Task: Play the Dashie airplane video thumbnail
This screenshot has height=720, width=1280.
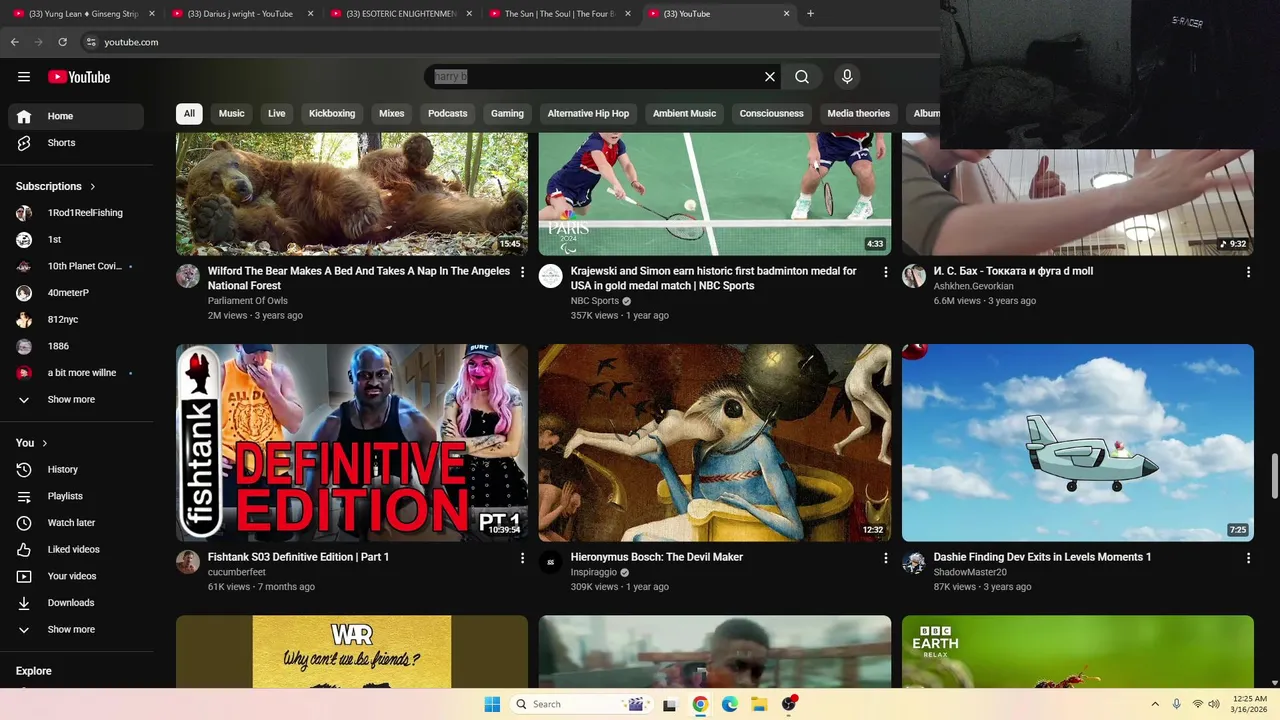Action: (x=1078, y=443)
